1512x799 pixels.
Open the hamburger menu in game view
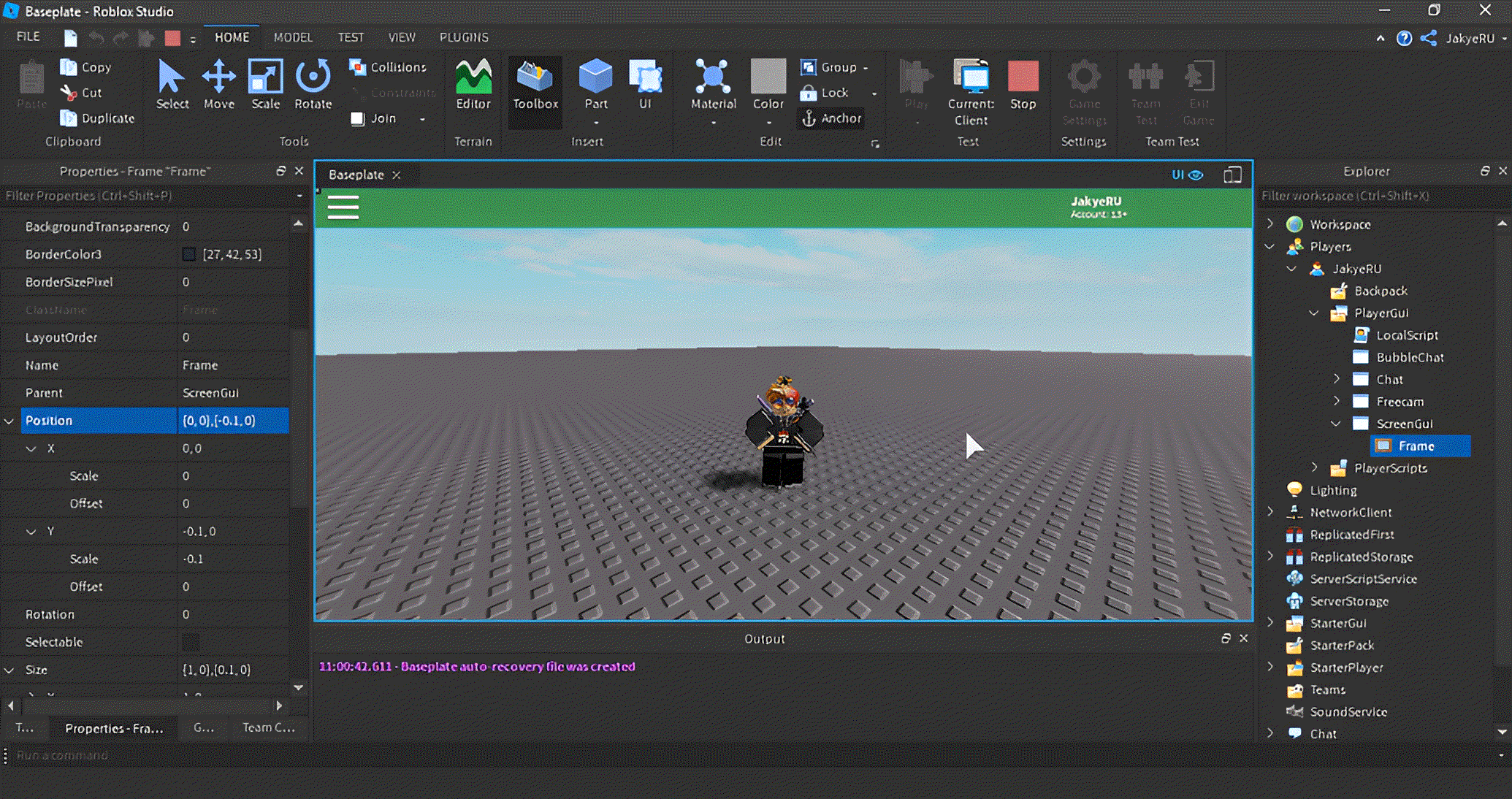point(343,207)
